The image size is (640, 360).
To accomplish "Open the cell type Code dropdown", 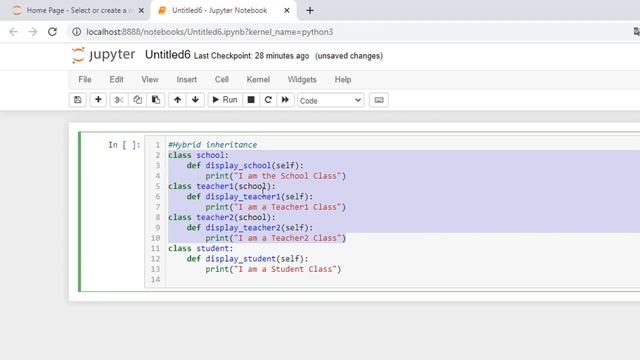I will [x=330, y=100].
